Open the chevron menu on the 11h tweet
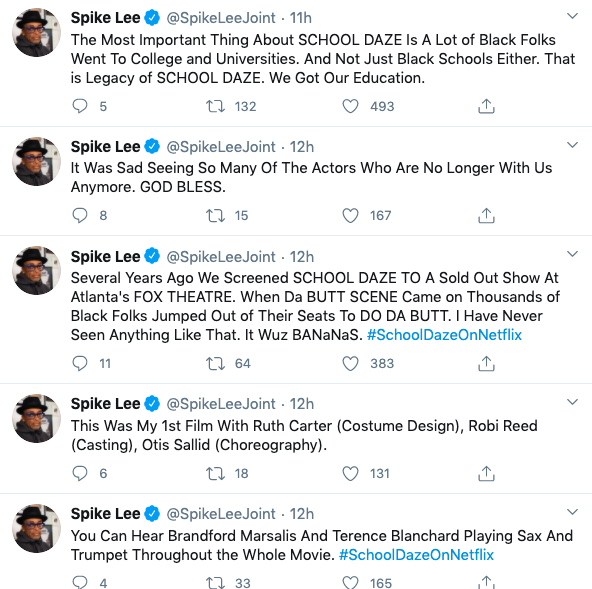Image resolution: width=592 pixels, height=589 pixels. click(x=572, y=16)
